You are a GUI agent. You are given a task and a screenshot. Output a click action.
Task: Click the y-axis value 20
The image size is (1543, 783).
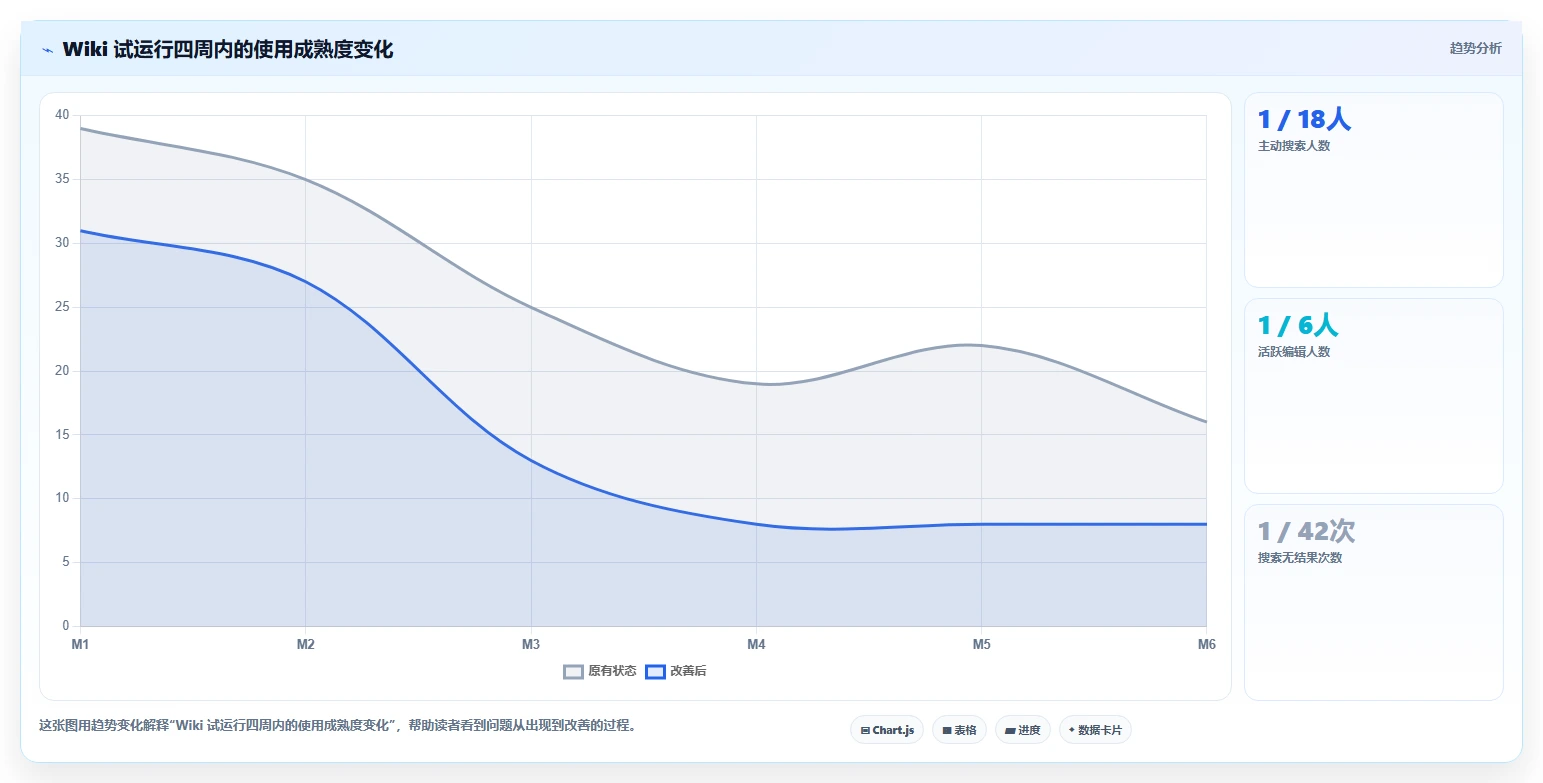[62, 371]
